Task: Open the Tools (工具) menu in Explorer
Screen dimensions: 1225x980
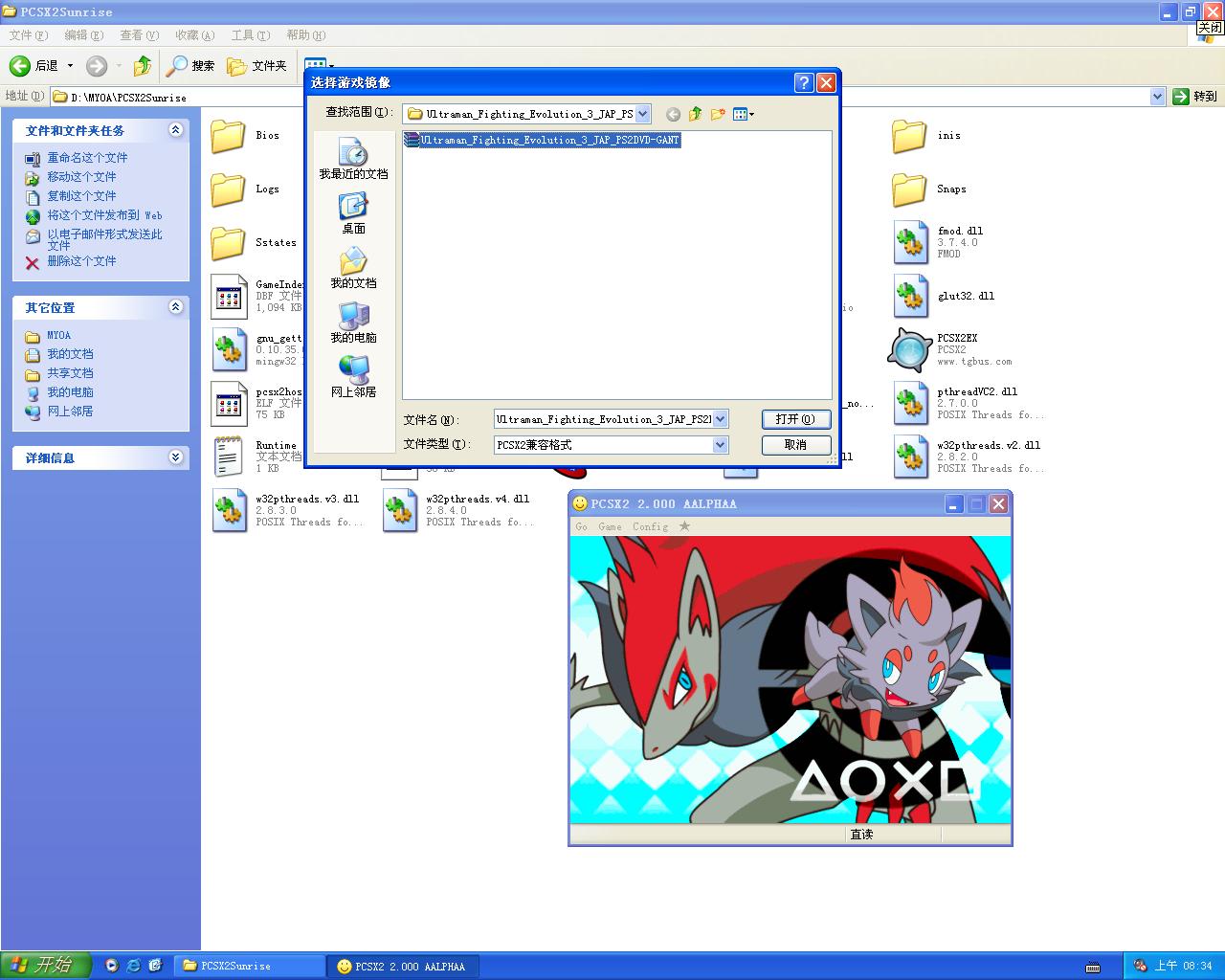Action: coord(250,35)
